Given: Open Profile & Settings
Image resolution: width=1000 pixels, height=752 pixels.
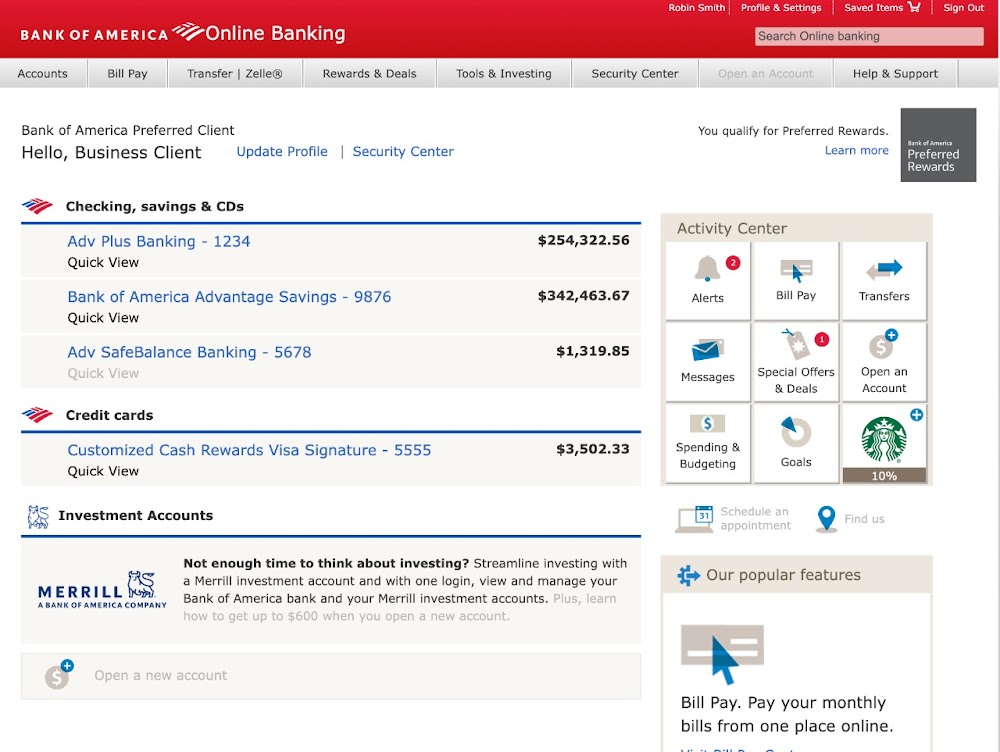Looking at the screenshot, I should [781, 8].
